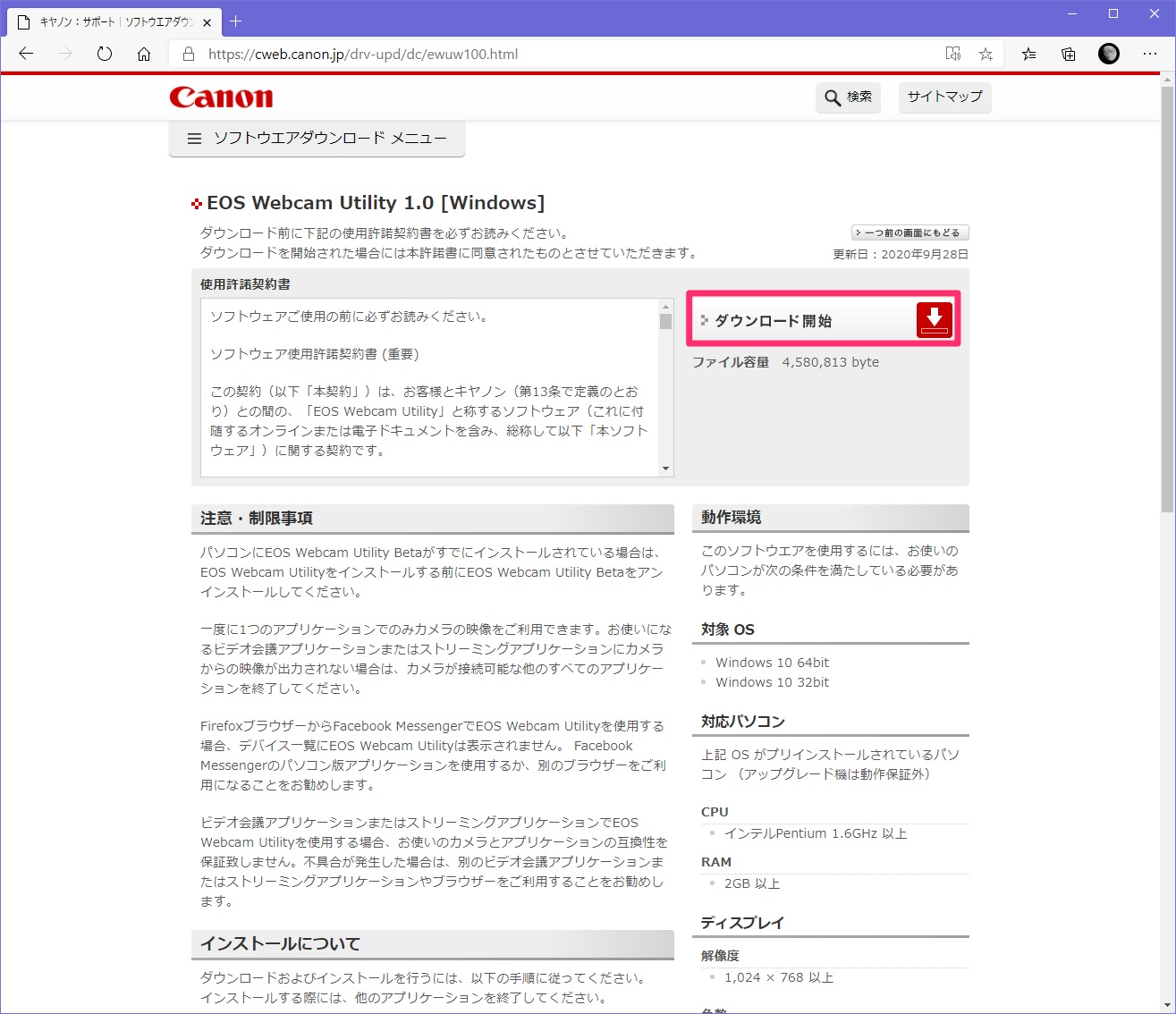Click the page scrollbar up arrow
1176x1014 pixels.
point(1167,80)
